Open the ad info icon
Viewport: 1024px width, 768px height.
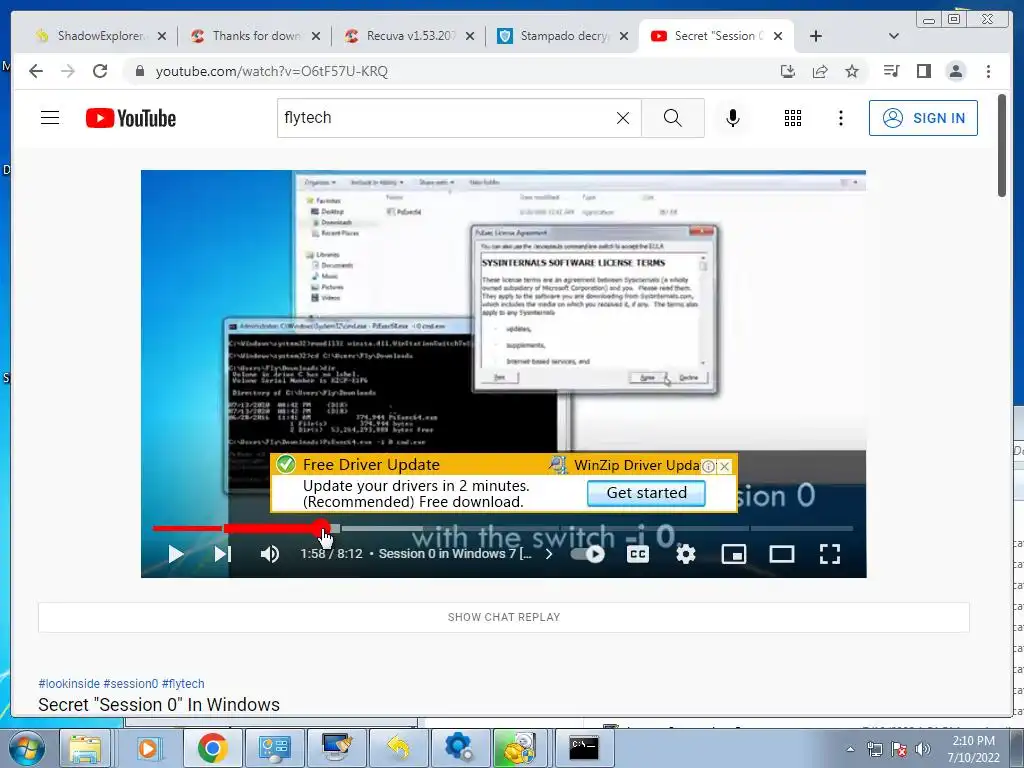709,466
